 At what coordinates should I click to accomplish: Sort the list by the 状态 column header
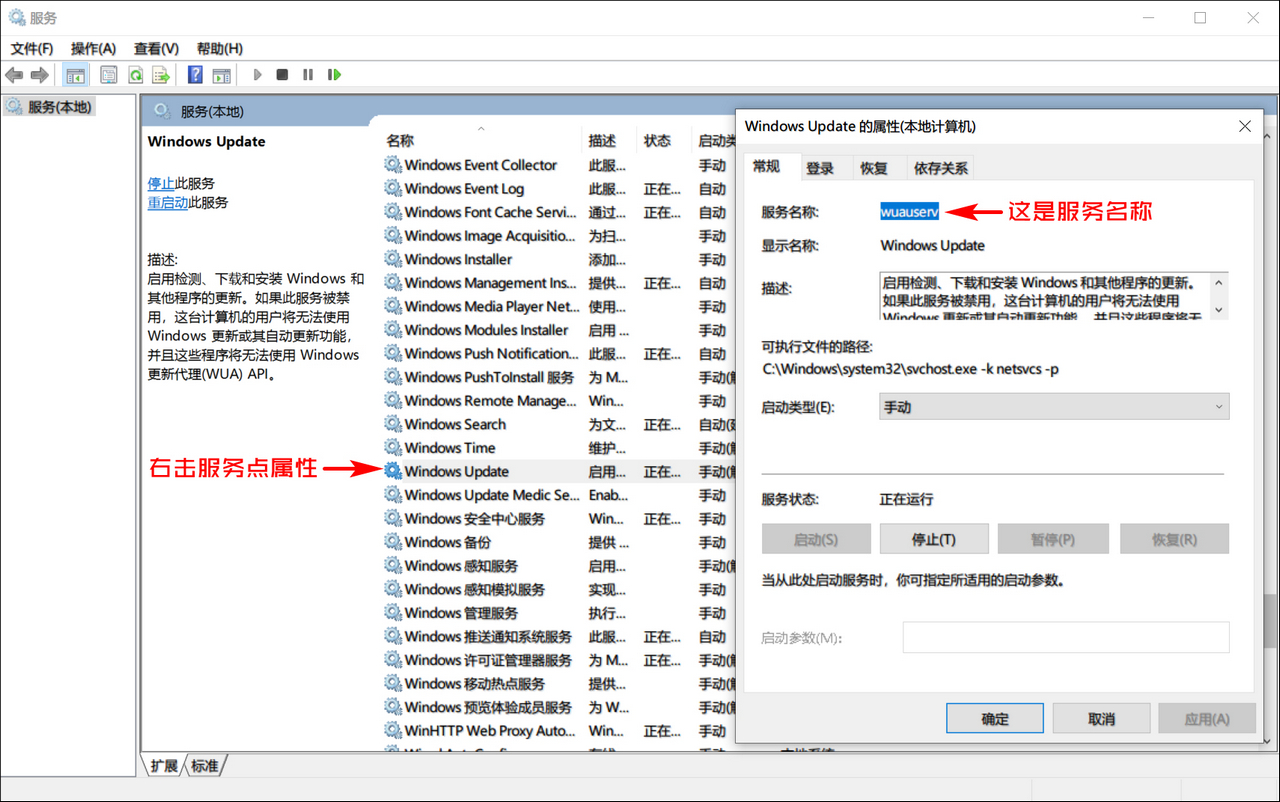tap(657, 141)
